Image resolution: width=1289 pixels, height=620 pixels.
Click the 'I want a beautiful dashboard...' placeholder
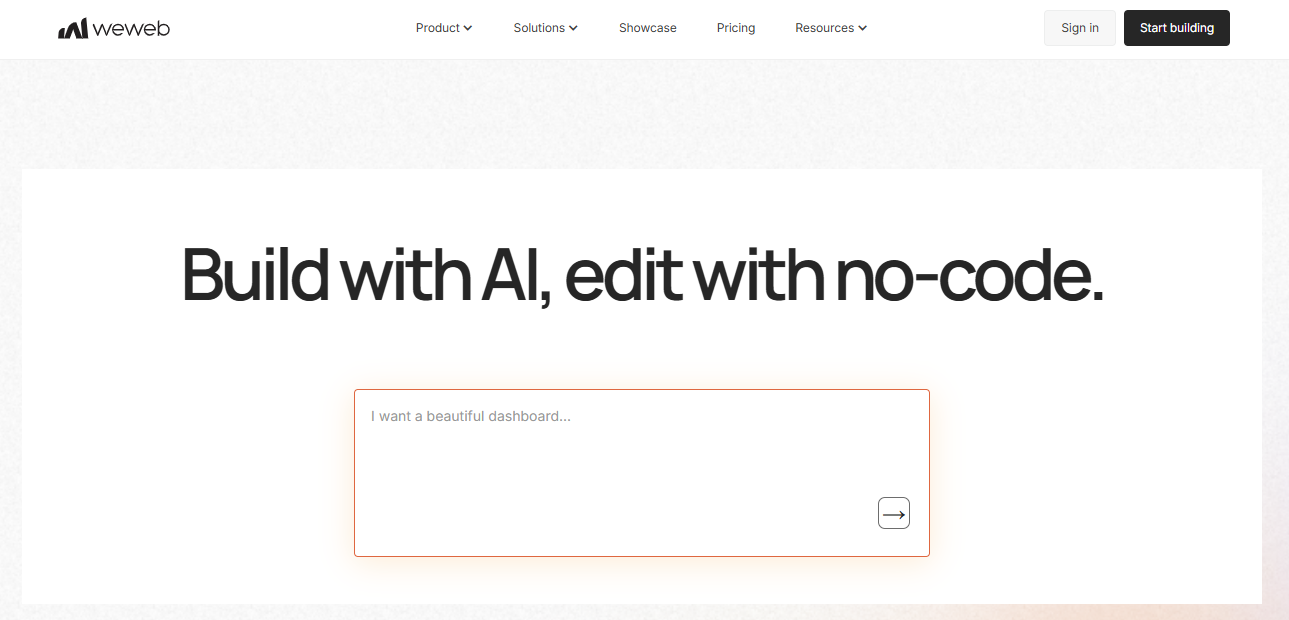471,416
